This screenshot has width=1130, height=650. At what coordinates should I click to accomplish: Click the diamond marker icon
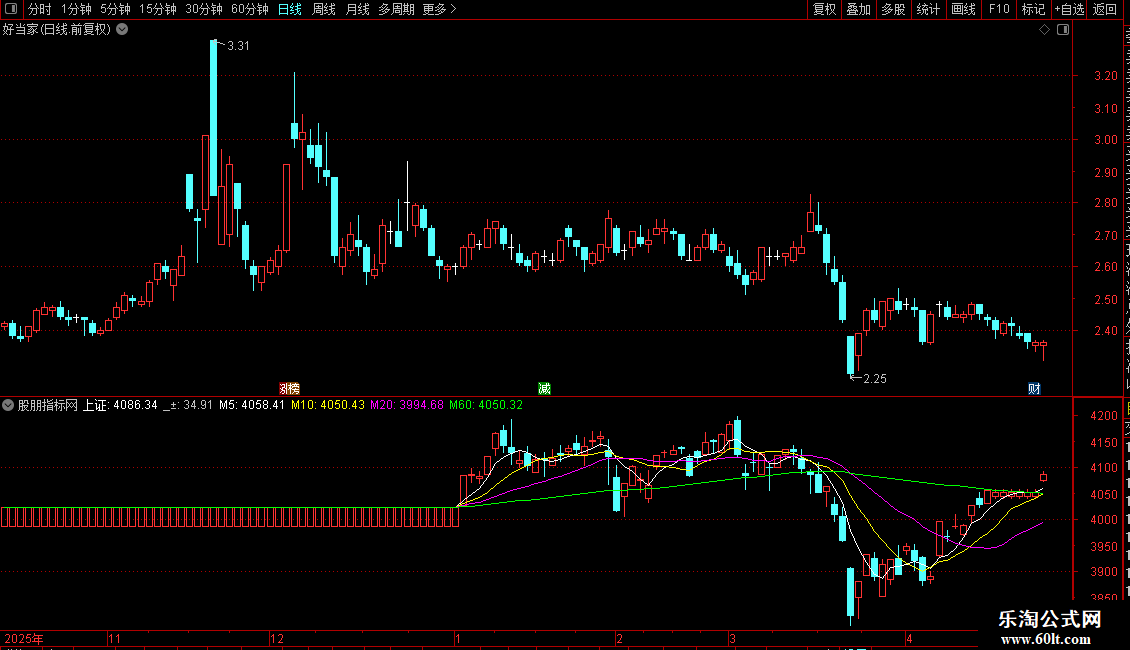coord(1044,30)
